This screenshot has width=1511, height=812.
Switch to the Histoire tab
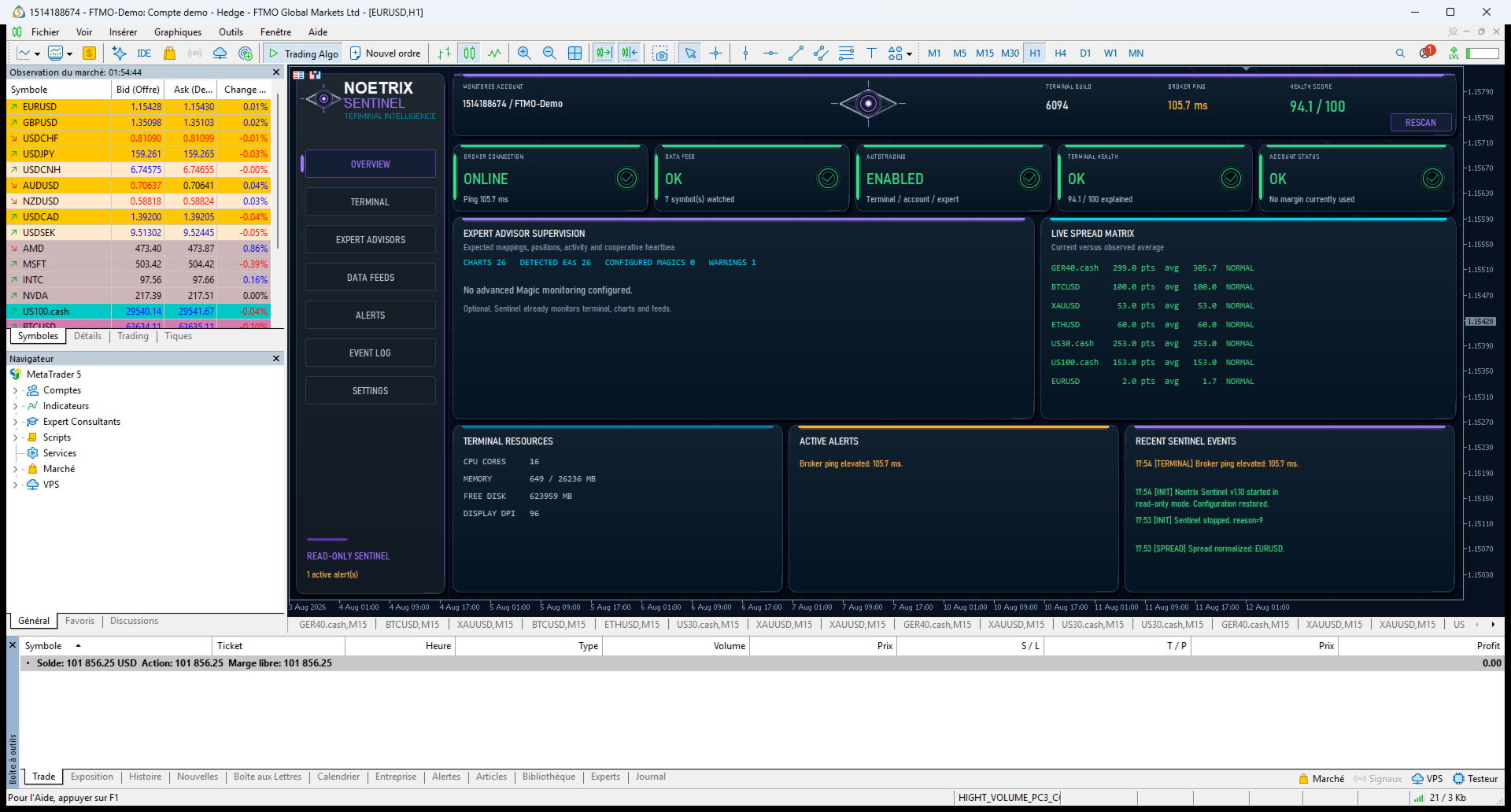[x=145, y=777]
